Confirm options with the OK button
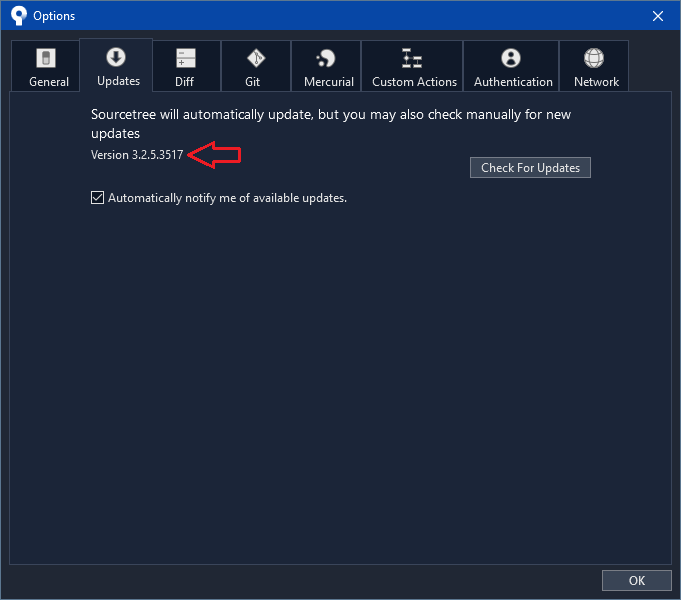Screen dimensions: 681x600 (x=636, y=580)
